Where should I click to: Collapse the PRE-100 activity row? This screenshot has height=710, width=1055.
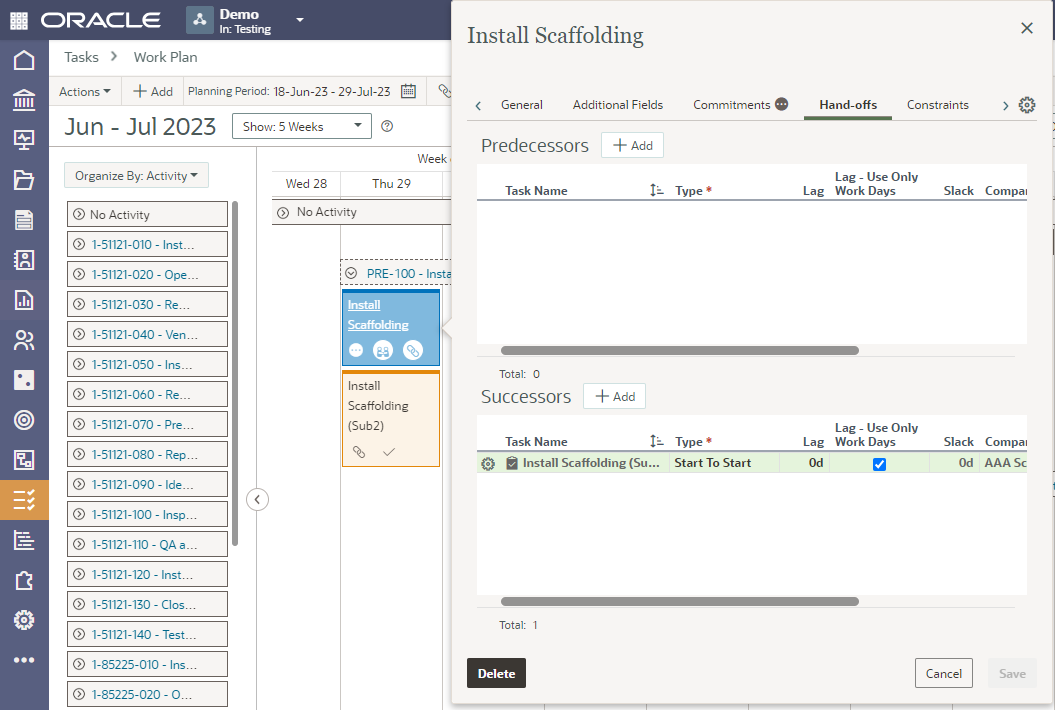351,273
